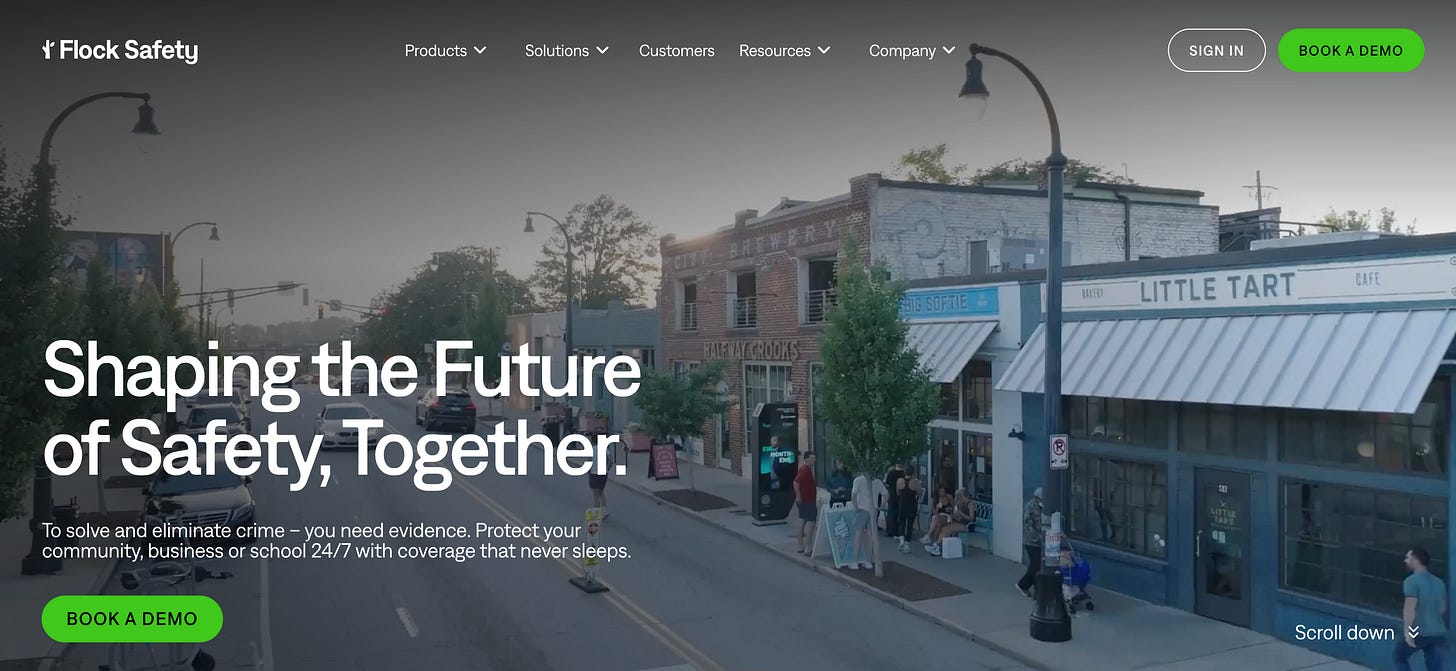Click the Scroll down link
This screenshot has height=671, width=1456.
pyautogui.click(x=1344, y=632)
